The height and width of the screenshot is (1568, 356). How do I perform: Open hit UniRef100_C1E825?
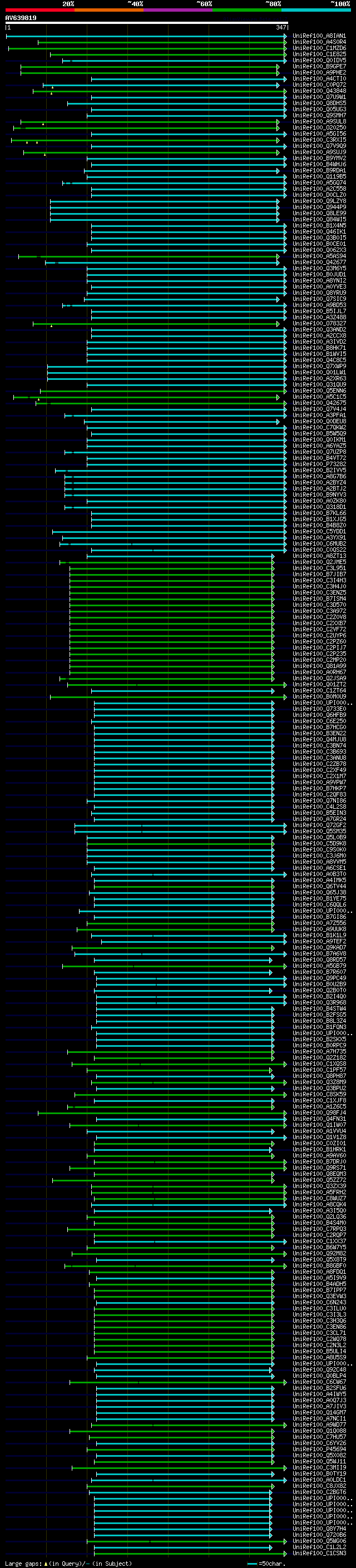tap(319, 54)
